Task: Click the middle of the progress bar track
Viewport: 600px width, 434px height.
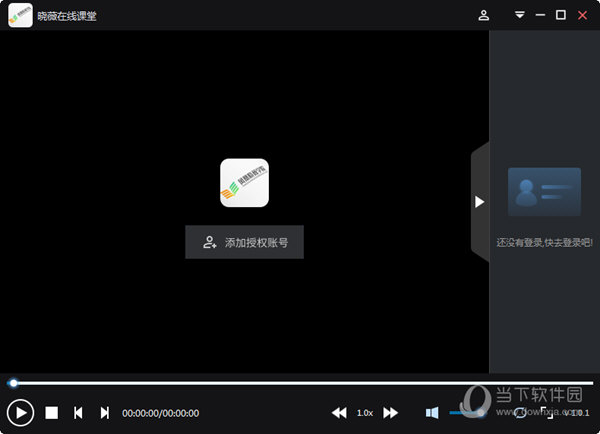Action: (x=300, y=383)
